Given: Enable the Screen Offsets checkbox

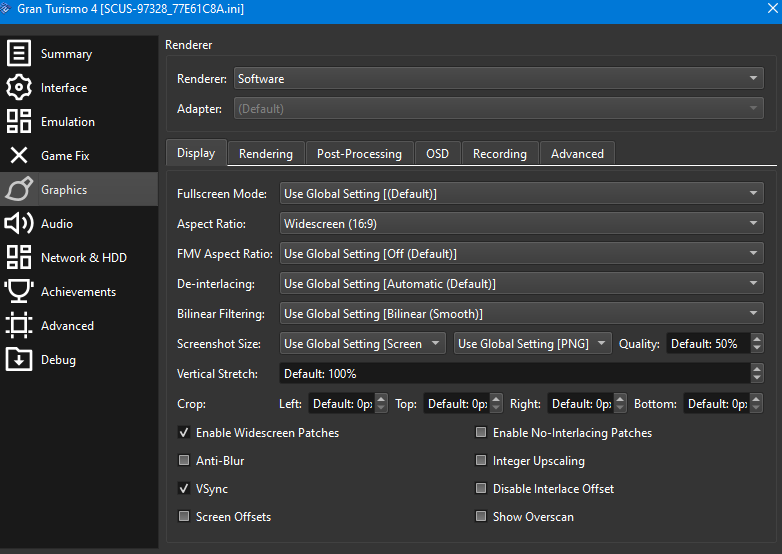Looking at the screenshot, I should [184, 516].
